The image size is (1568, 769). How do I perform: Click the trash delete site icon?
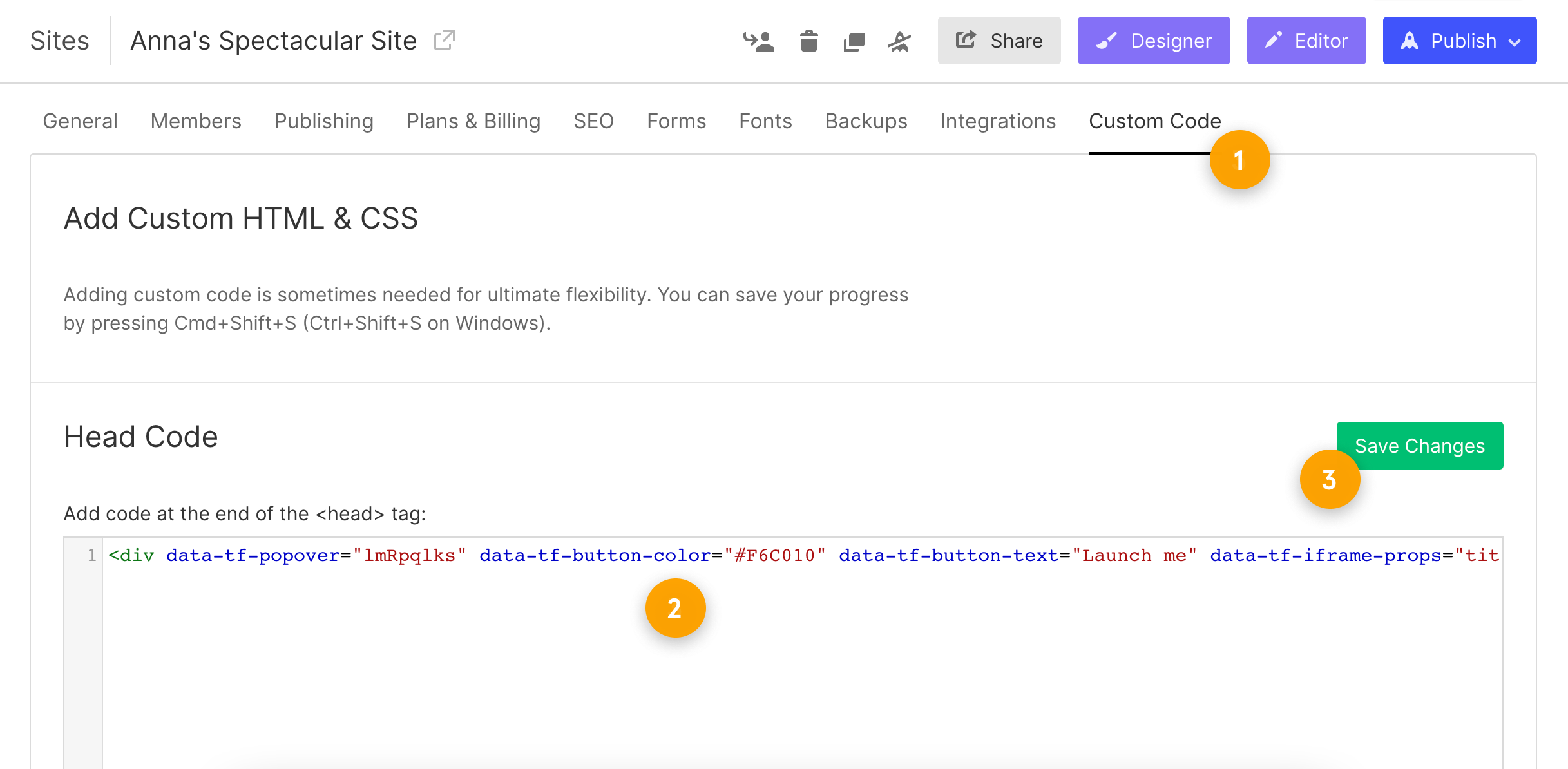[808, 41]
